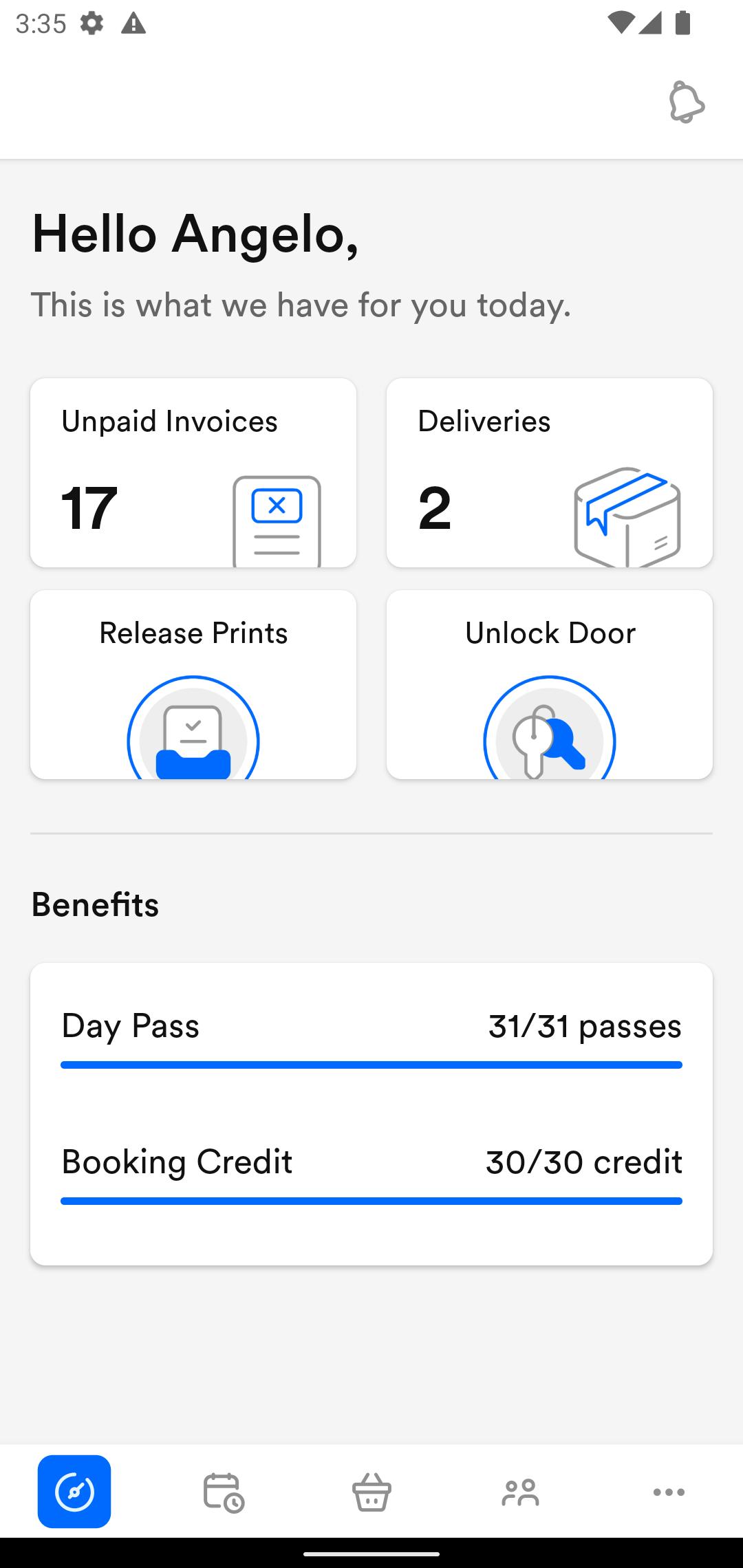Tap the 3:35 status bar clock
This screenshot has height=1568, width=743.
click(x=41, y=23)
